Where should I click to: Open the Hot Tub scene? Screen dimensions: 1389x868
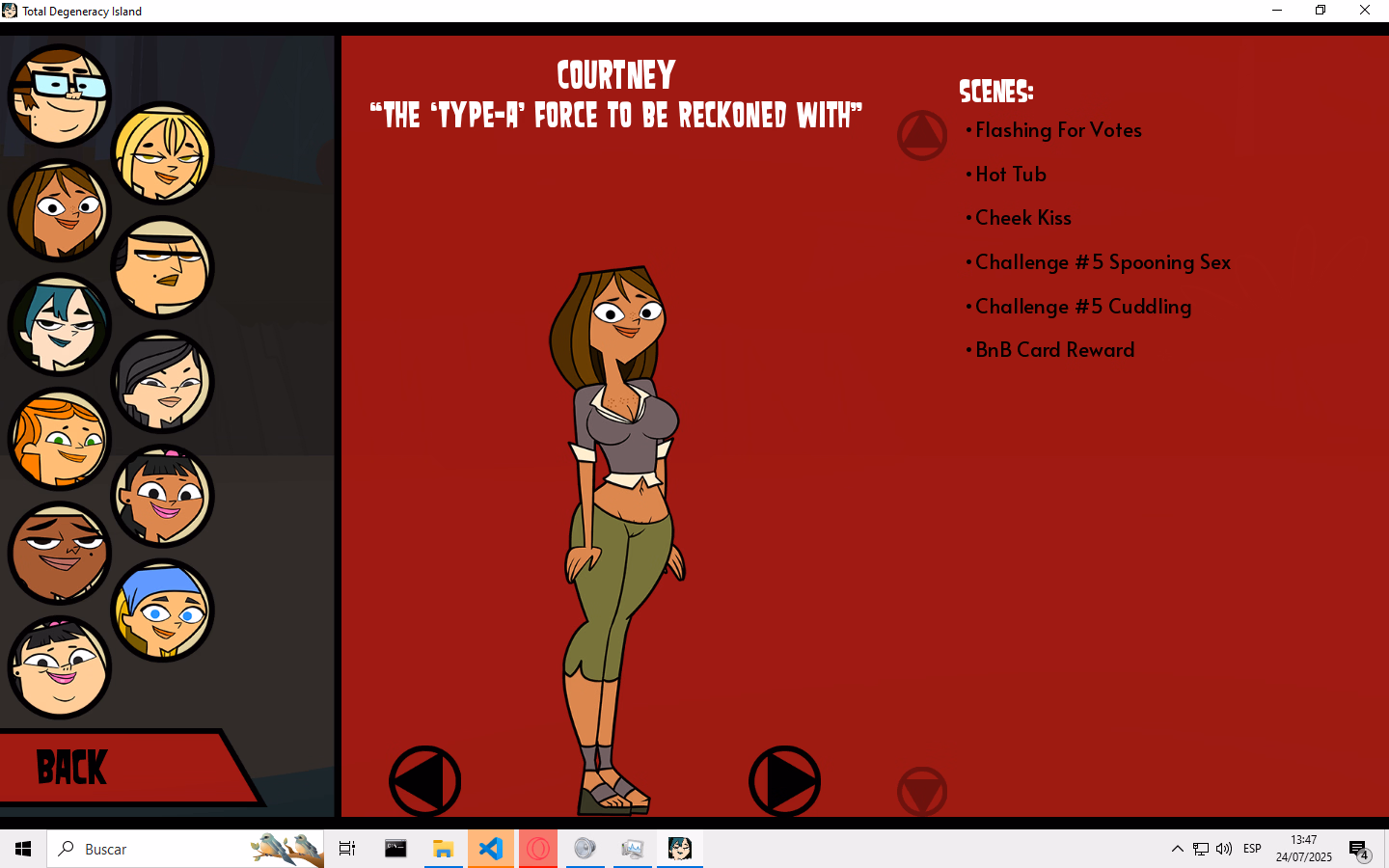coord(1010,175)
